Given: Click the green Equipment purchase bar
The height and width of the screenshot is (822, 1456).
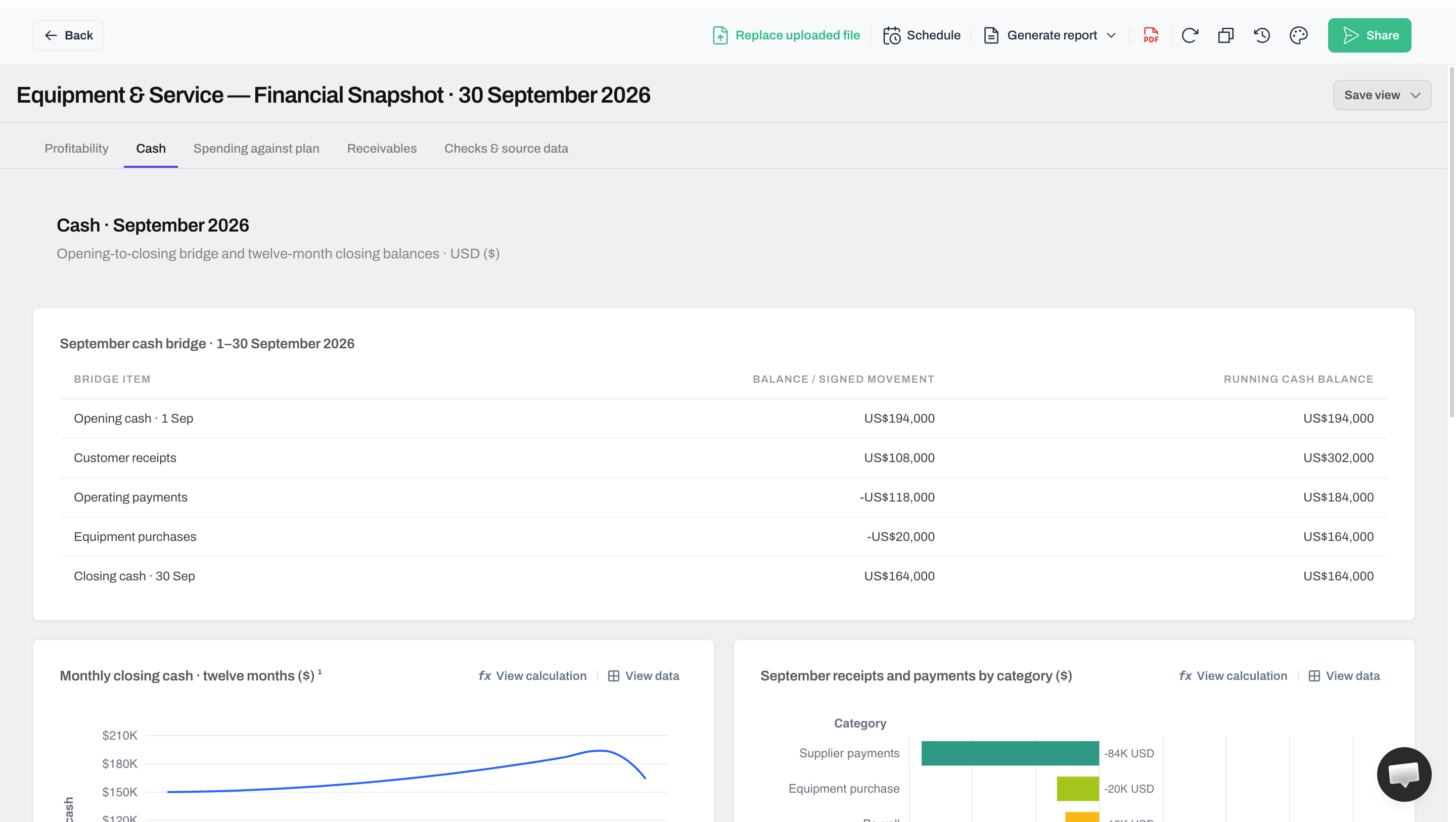Looking at the screenshot, I should (x=1077, y=789).
